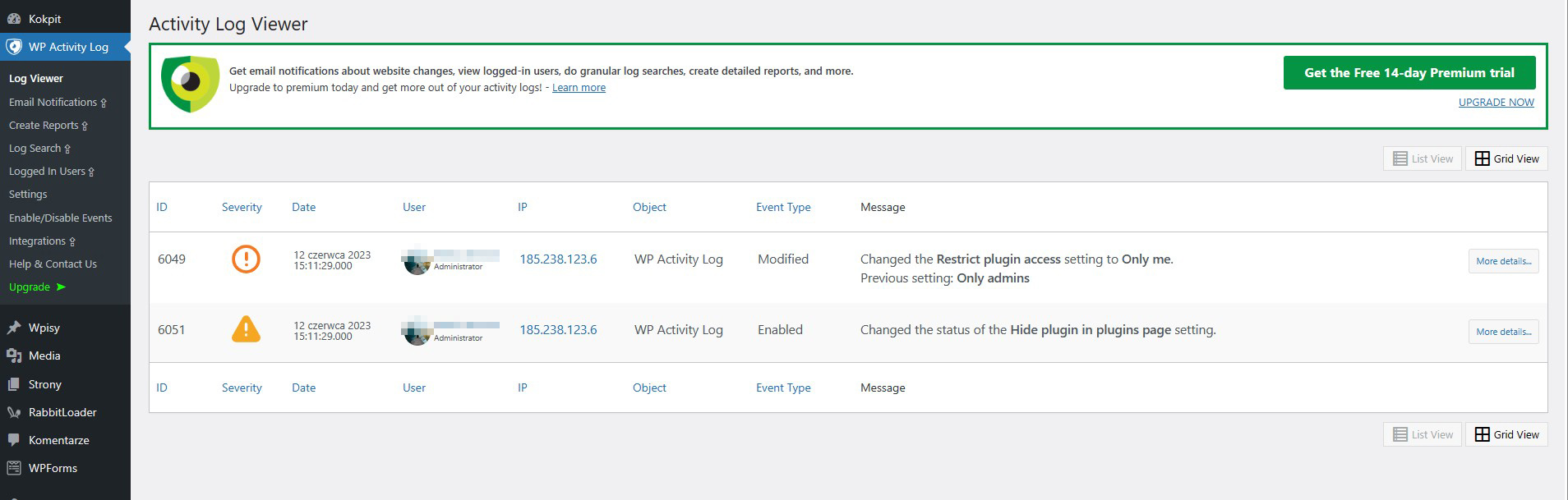The width and height of the screenshot is (1568, 500).
Task: Click the RabbitLoader icon in sidebar
Action: click(x=14, y=412)
